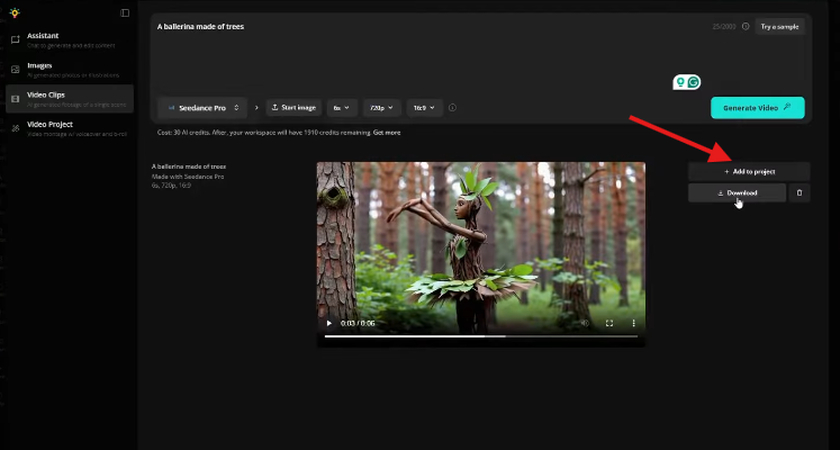Click the 'Made with Seedance Pro' text
The height and width of the screenshot is (450, 840).
click(x=188, y=176)
